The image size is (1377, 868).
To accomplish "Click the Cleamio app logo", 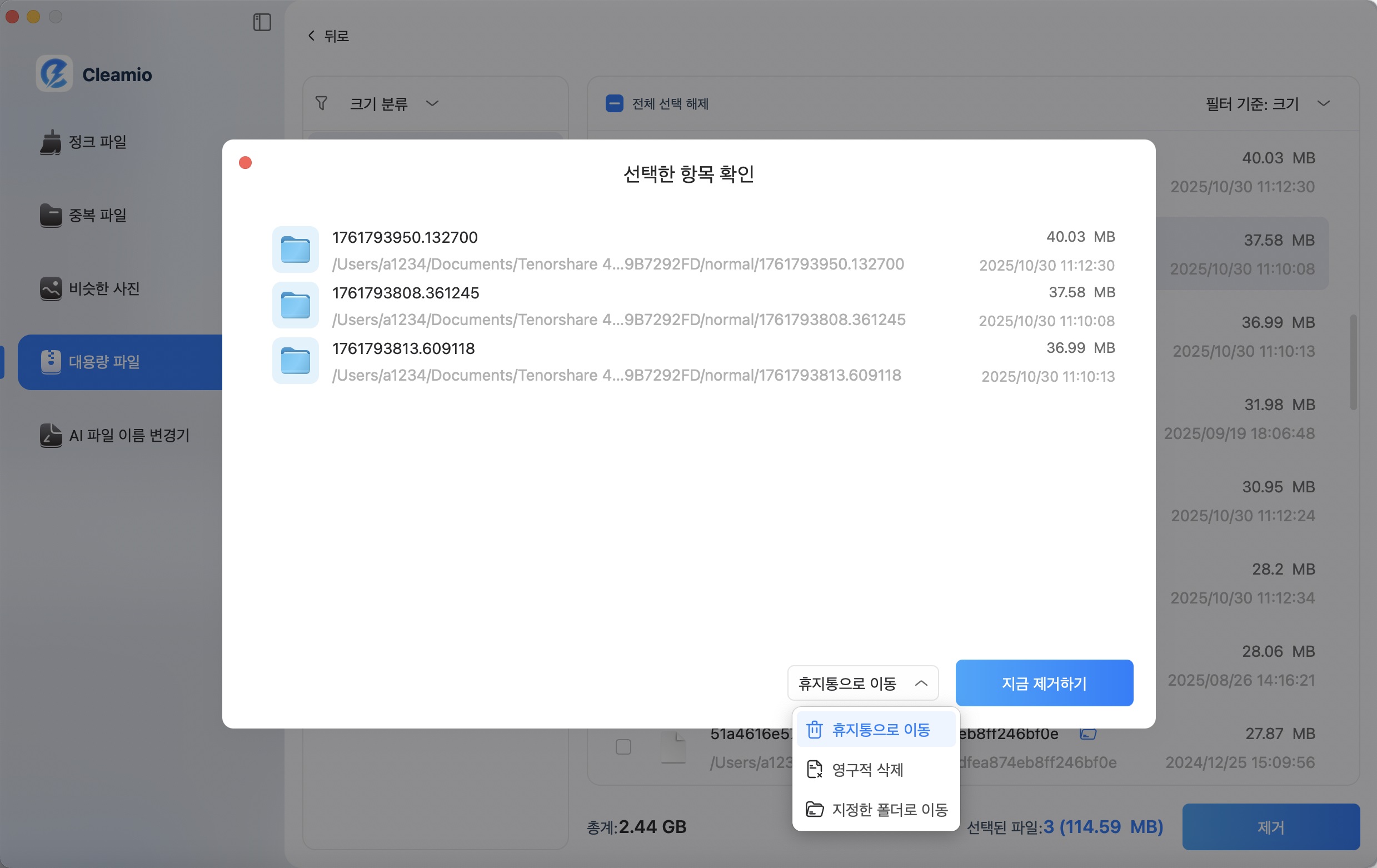I will (x=54, y=73).
